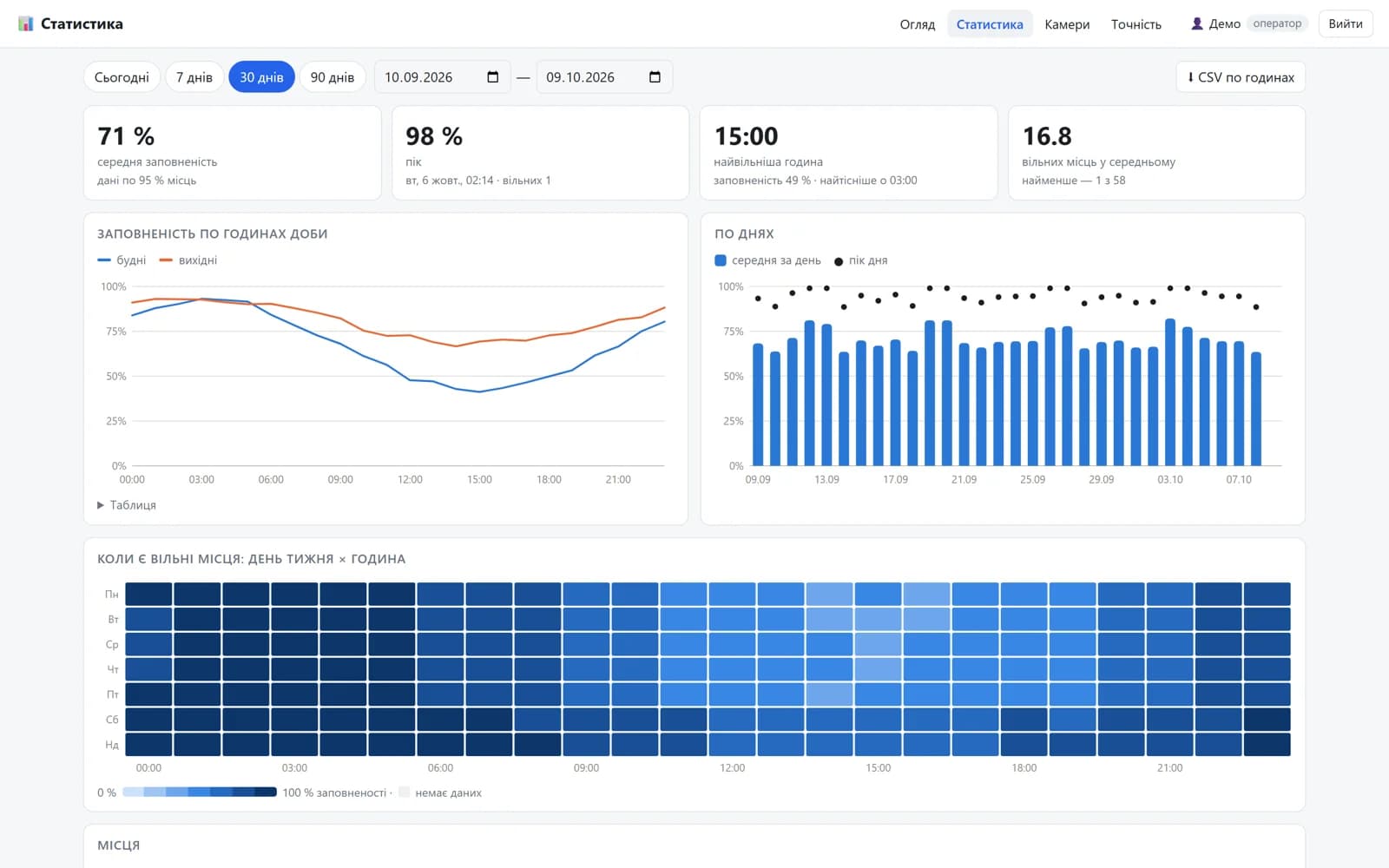The height and width of the screenshot is (868, 1389).
Task: Click the start date field 10.09.2026
Action: click(x=442, y=77)
